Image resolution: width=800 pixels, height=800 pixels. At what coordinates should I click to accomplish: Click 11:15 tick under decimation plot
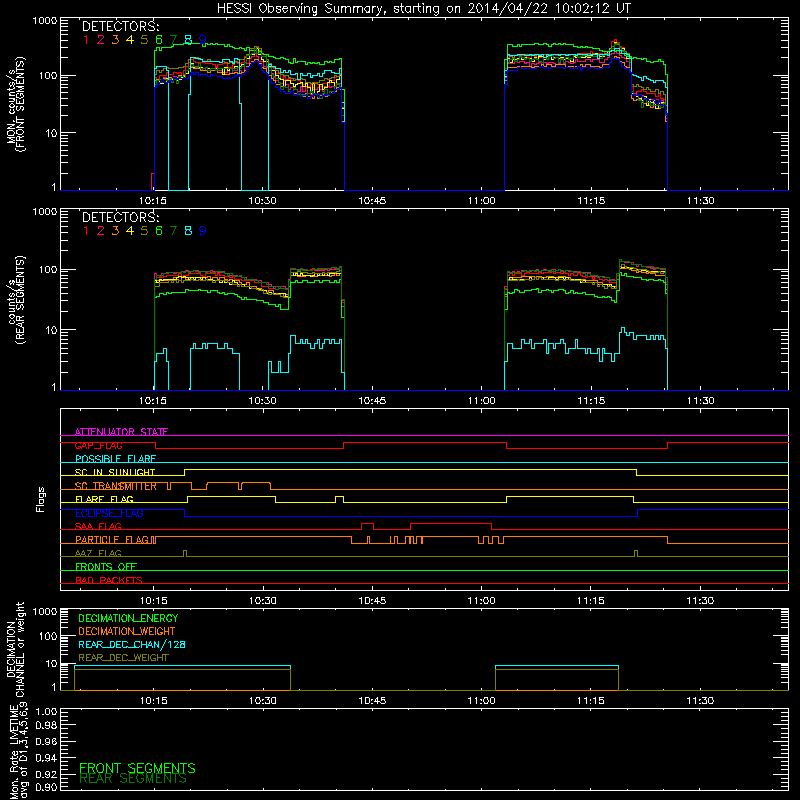(x=591, y=701)
